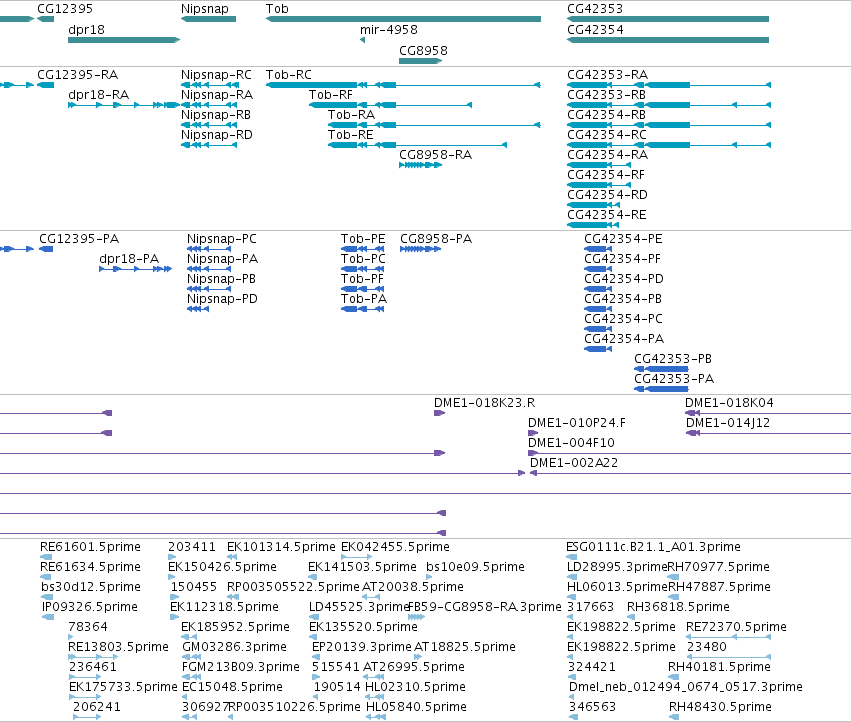The image size is (851, 722).
Task: Select transcript CG42353-RB
Action: pyautogui.click(x=669, y=105)
